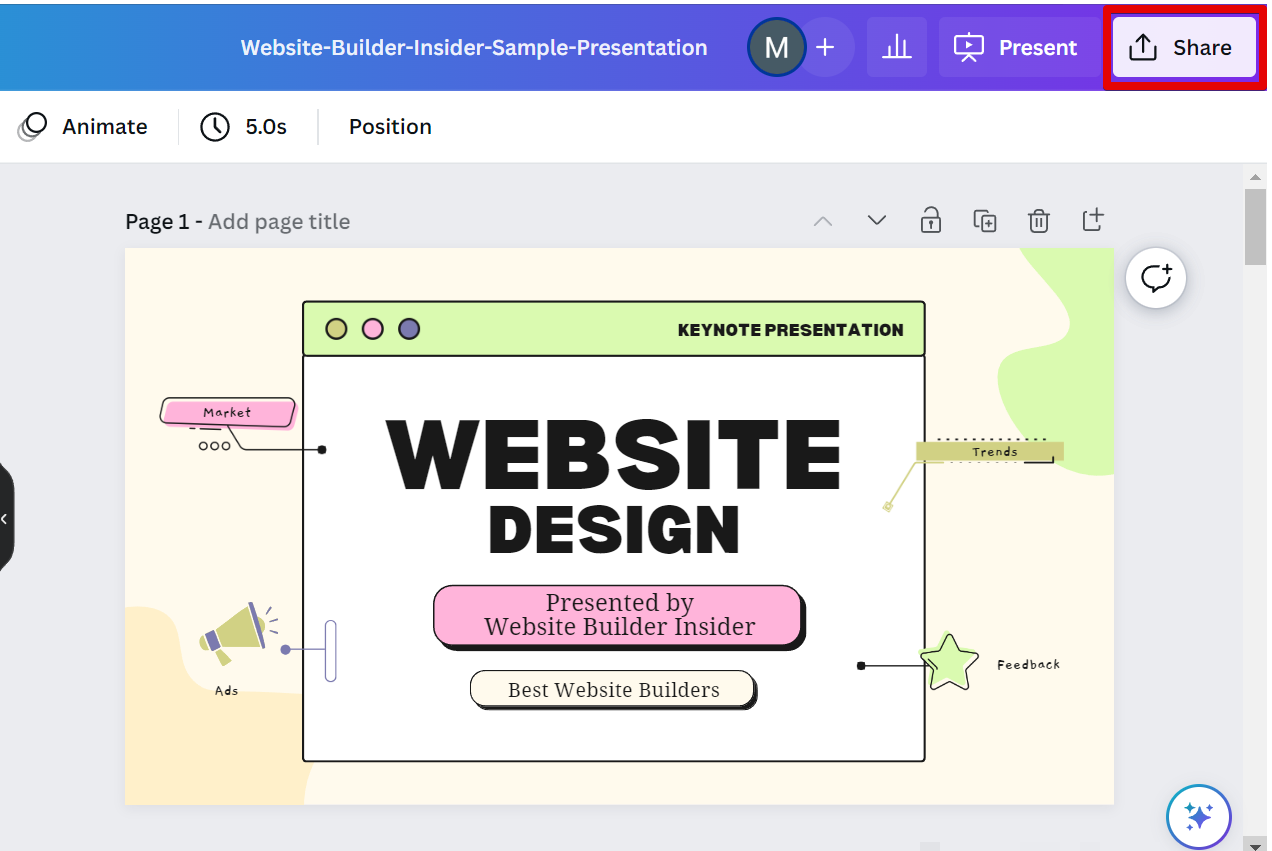Lock page with padlock icon

click(931, 220)
